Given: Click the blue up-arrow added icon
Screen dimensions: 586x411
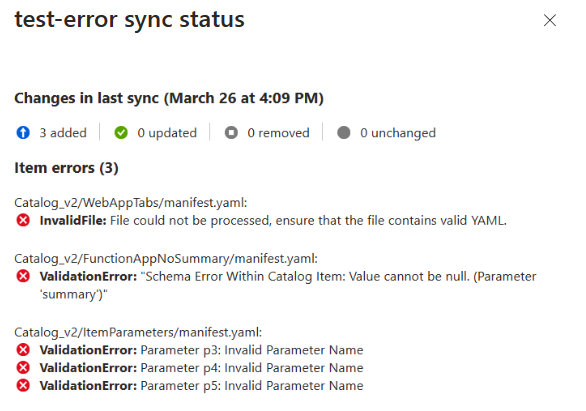Looking at the screenshot, I should pos(23,133).
